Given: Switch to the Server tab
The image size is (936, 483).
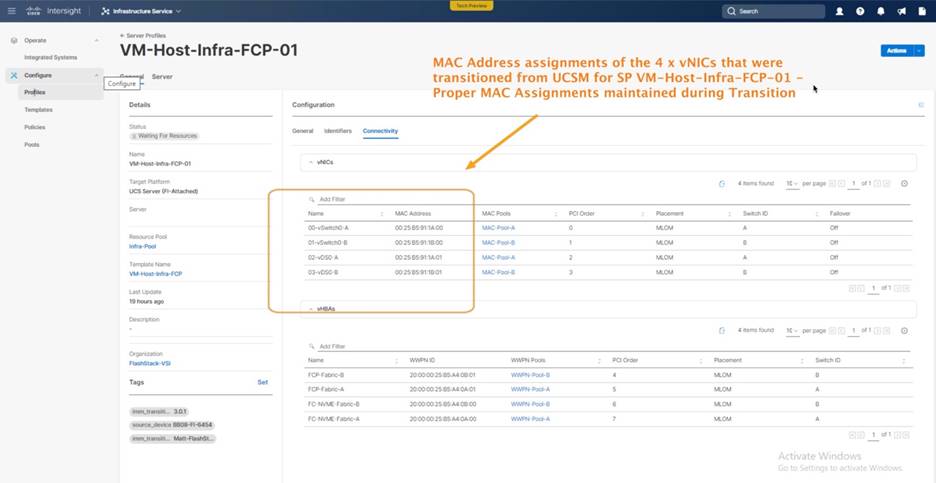Looking at the screenshot, I should point(162,77).
